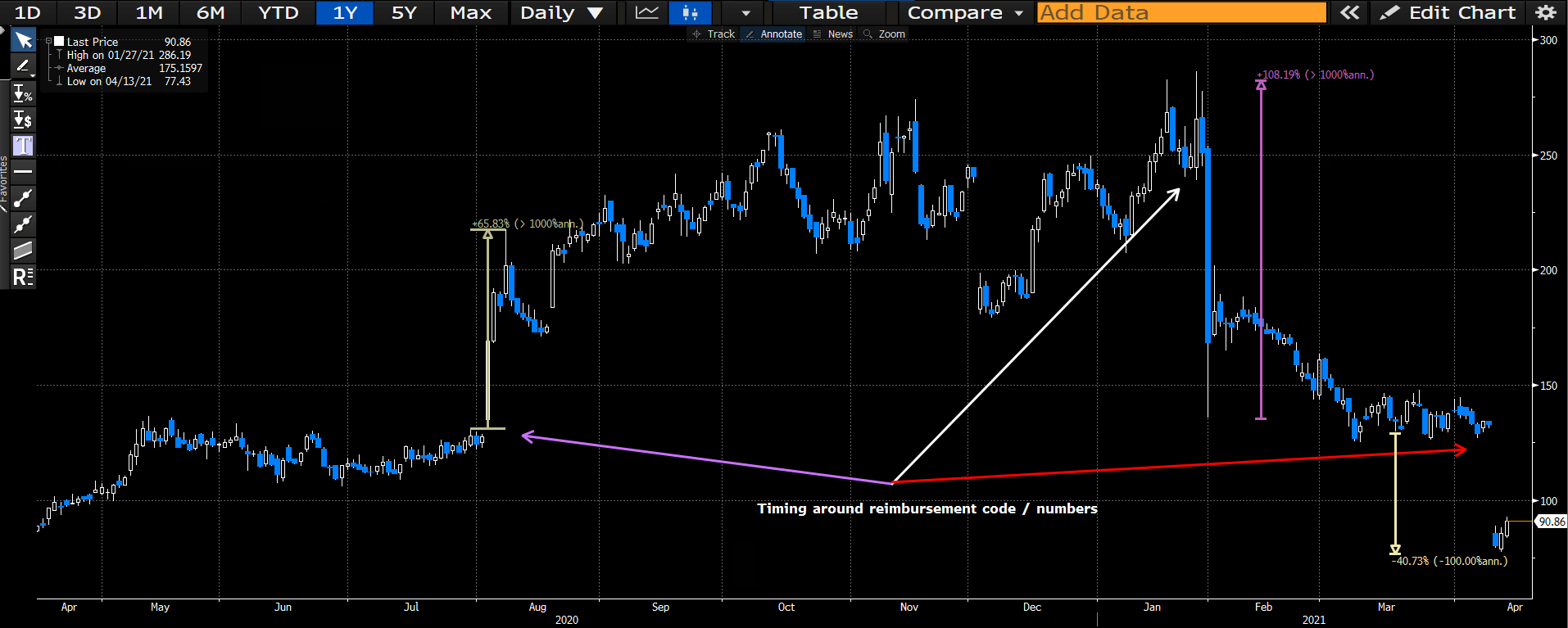1568x628 pixels.
Task: Select the -40.73% measurement label
Action: [1449, 561]
